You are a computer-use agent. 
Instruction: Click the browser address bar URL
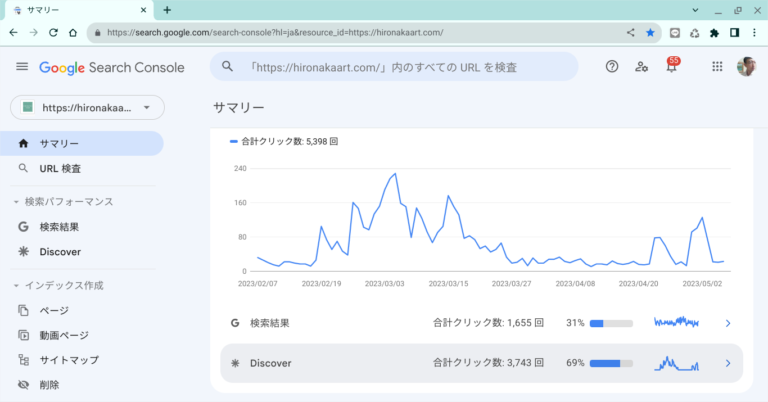coord(275,33)
